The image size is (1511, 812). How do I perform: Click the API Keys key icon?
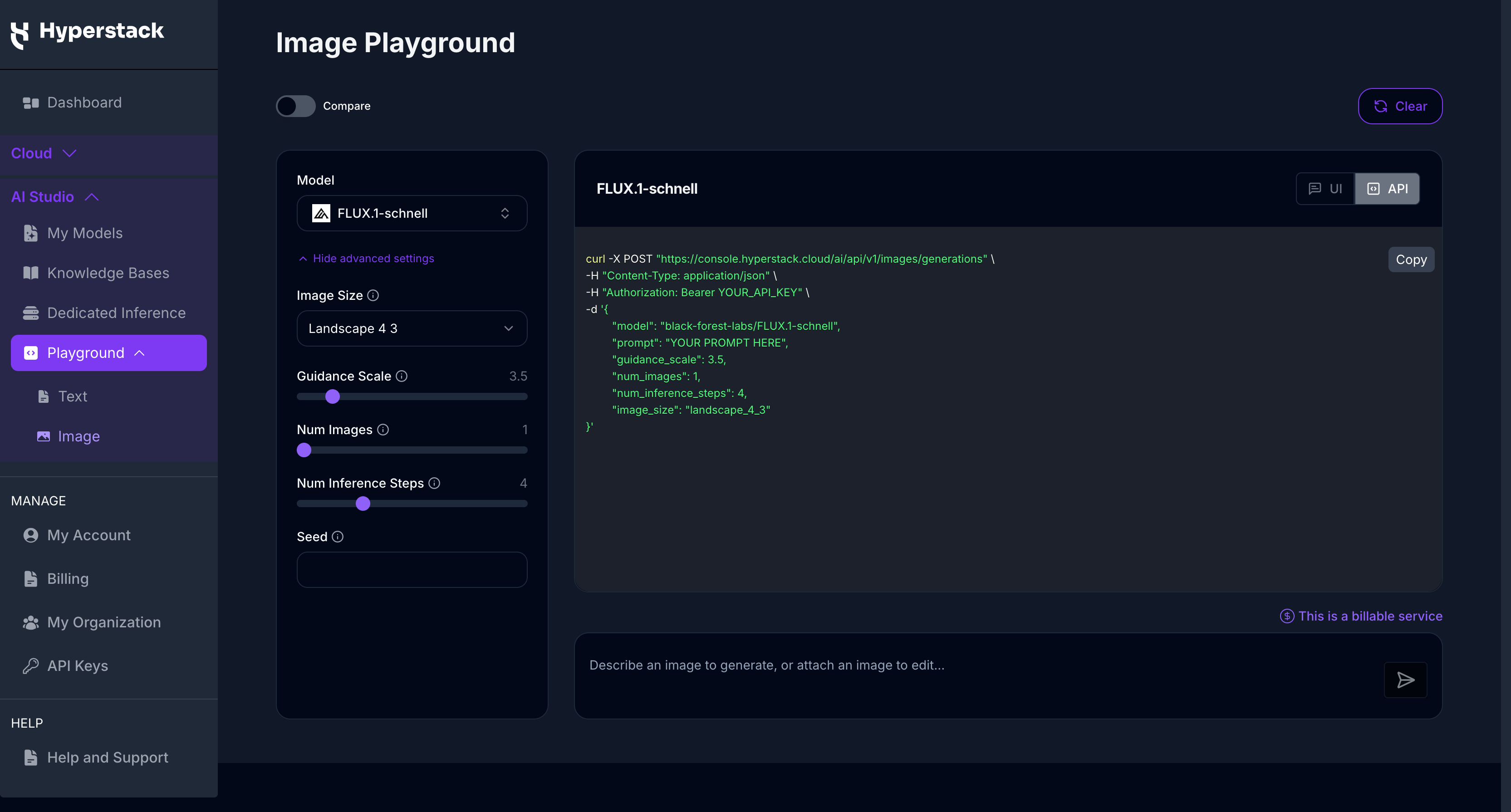30,665
